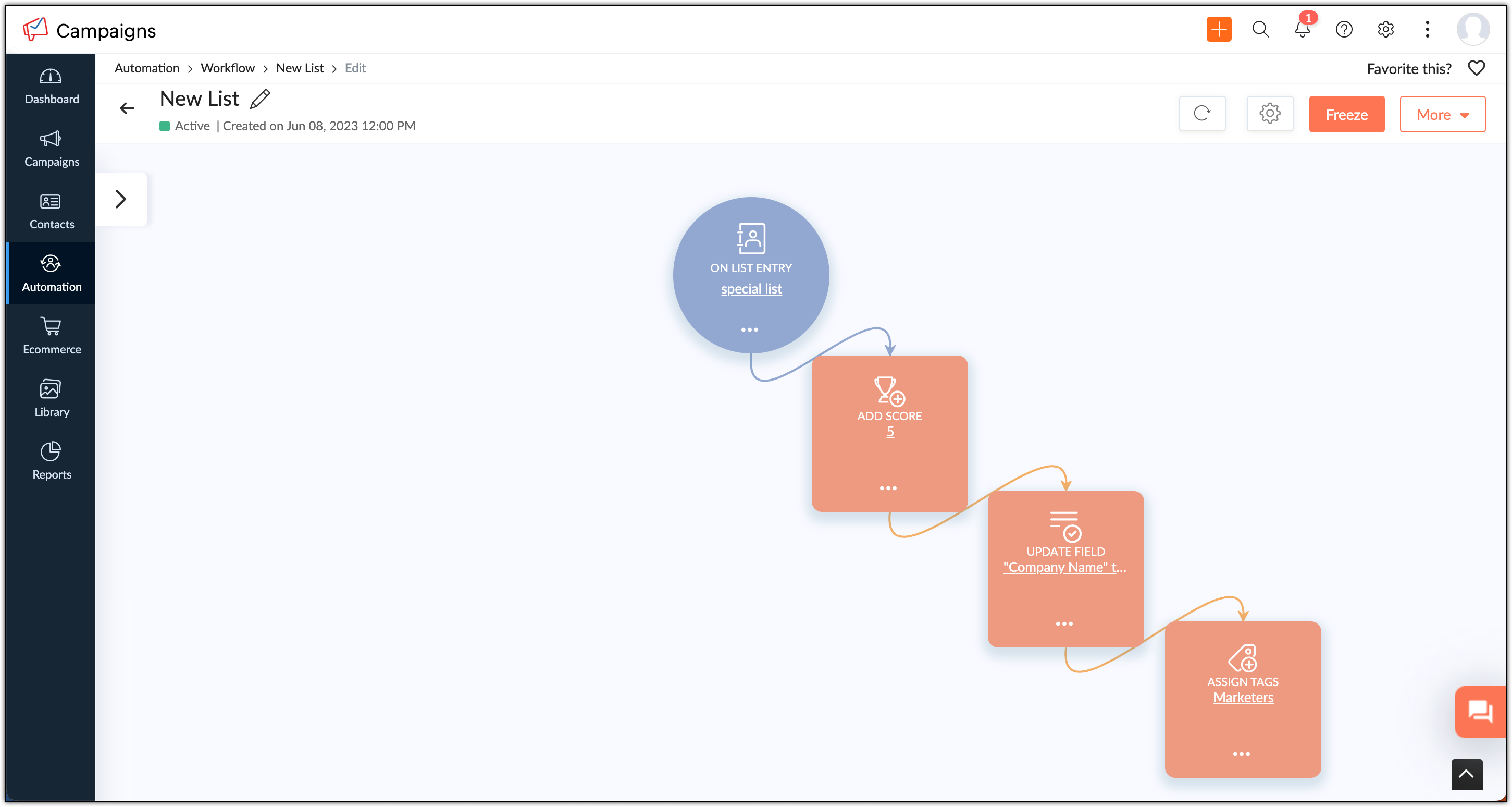This screenshot has width=1512, height=807.
Task: Click the Workflow breadcrumb link
Action: 227,68
